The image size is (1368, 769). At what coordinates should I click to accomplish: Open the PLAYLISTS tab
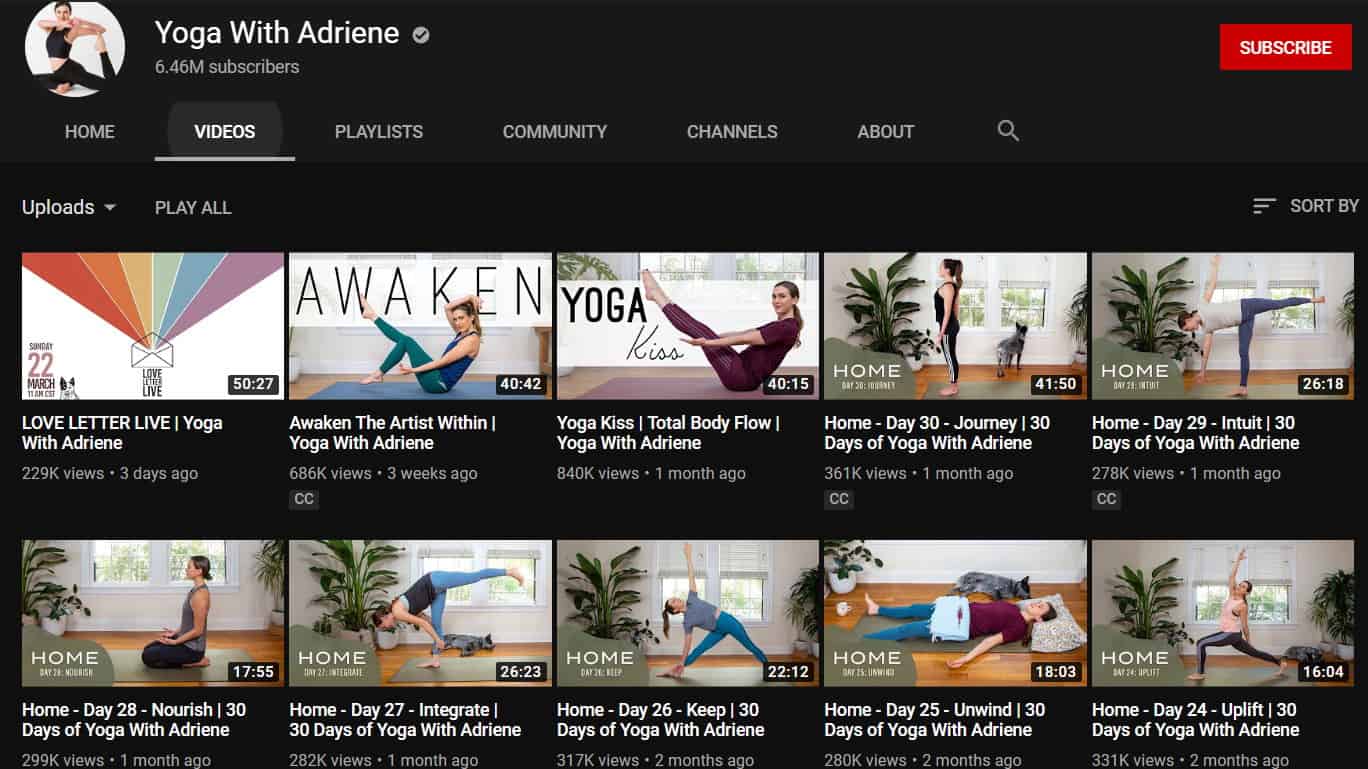[x=379, y=131]
